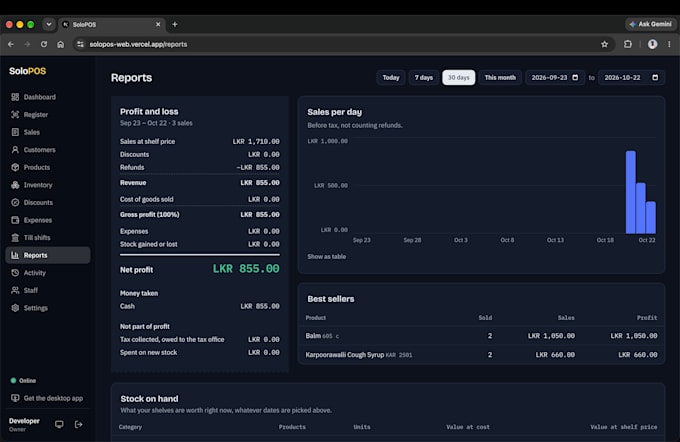Select the This month range
Screen dimensions: 680x442
click(500, 77)
